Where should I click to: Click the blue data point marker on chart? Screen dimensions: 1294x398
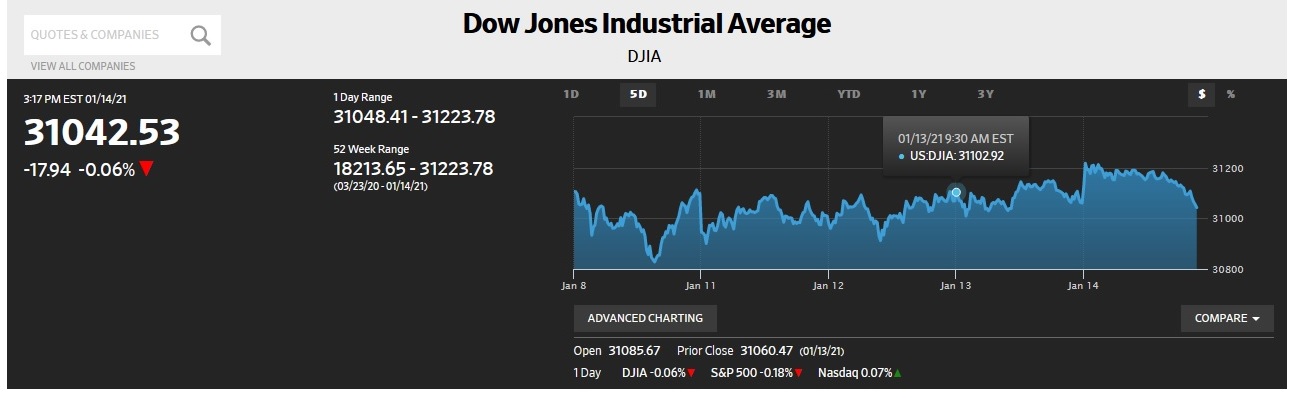pyautogui.click(x=956, y=192)
